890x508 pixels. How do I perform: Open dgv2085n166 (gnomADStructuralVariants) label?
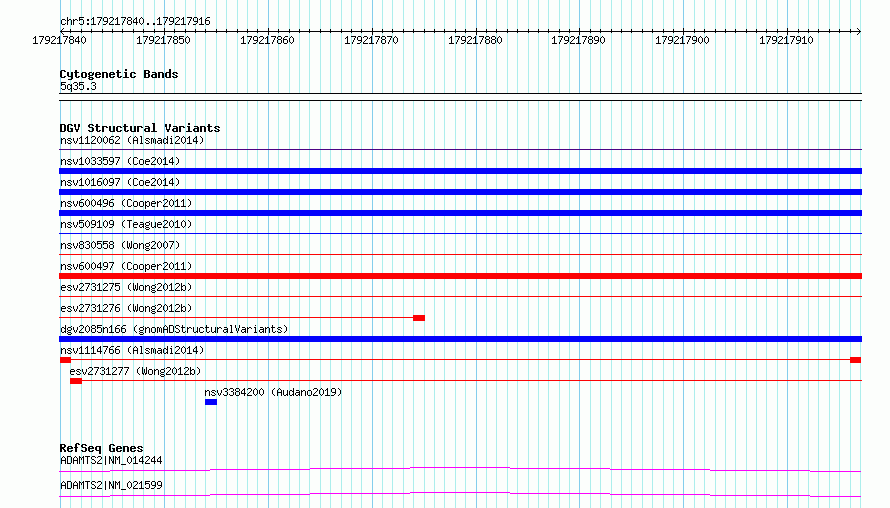coord(174,329)
